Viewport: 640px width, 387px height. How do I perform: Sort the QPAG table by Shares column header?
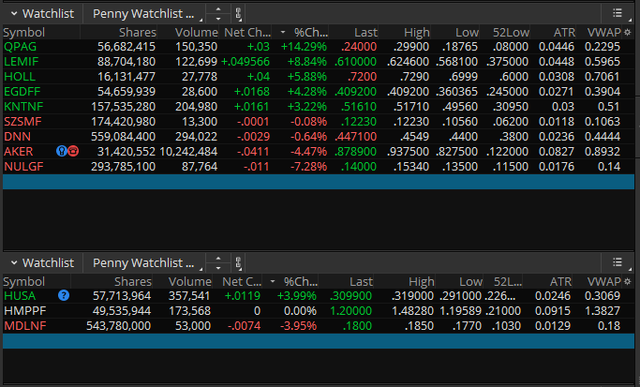[138, 32]
